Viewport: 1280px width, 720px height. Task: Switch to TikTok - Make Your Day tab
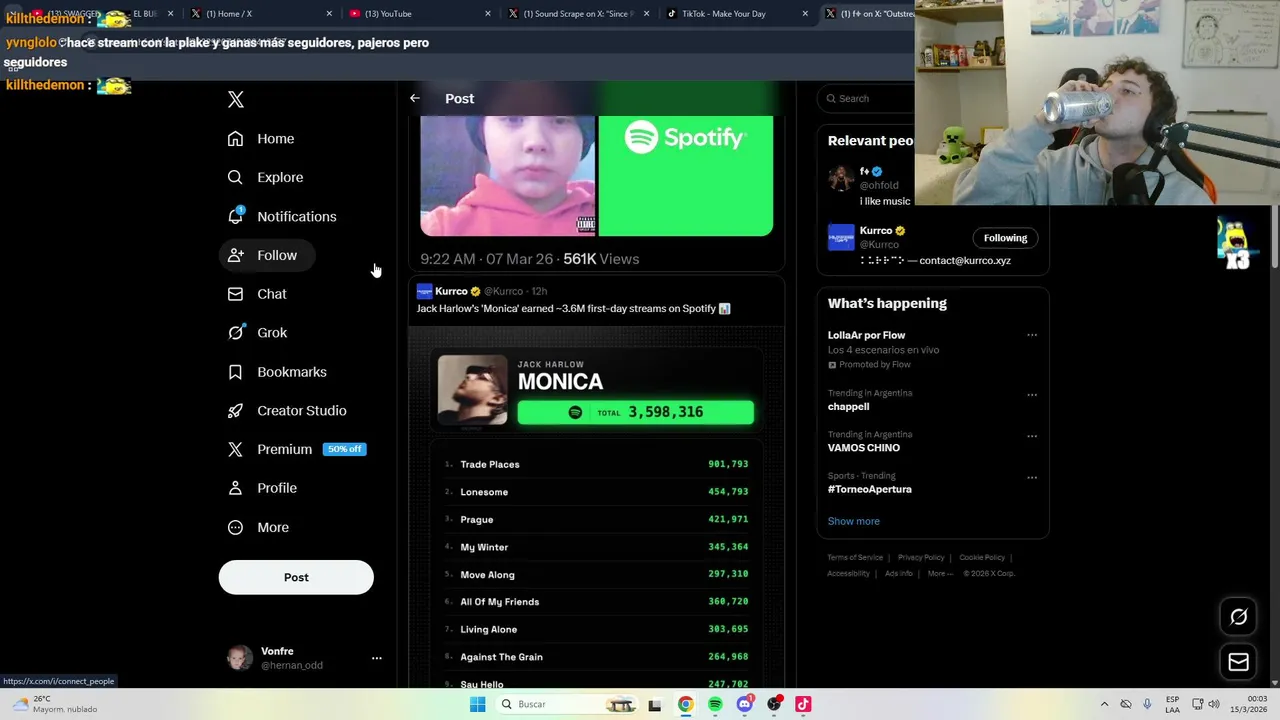[738, 14]
